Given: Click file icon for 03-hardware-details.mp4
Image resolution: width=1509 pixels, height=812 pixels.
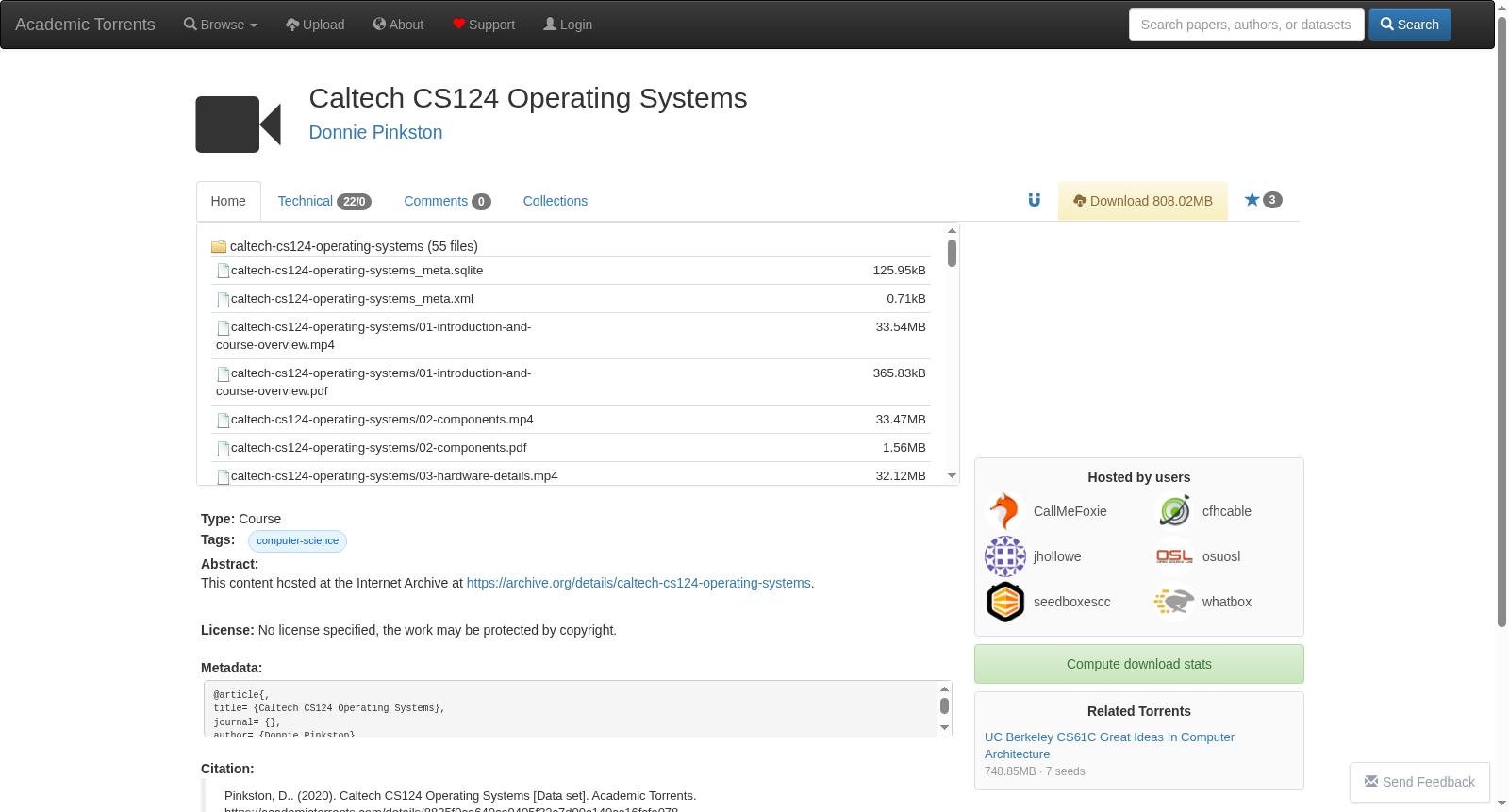Looking at the screenshot, I should [x=224, y=476].
